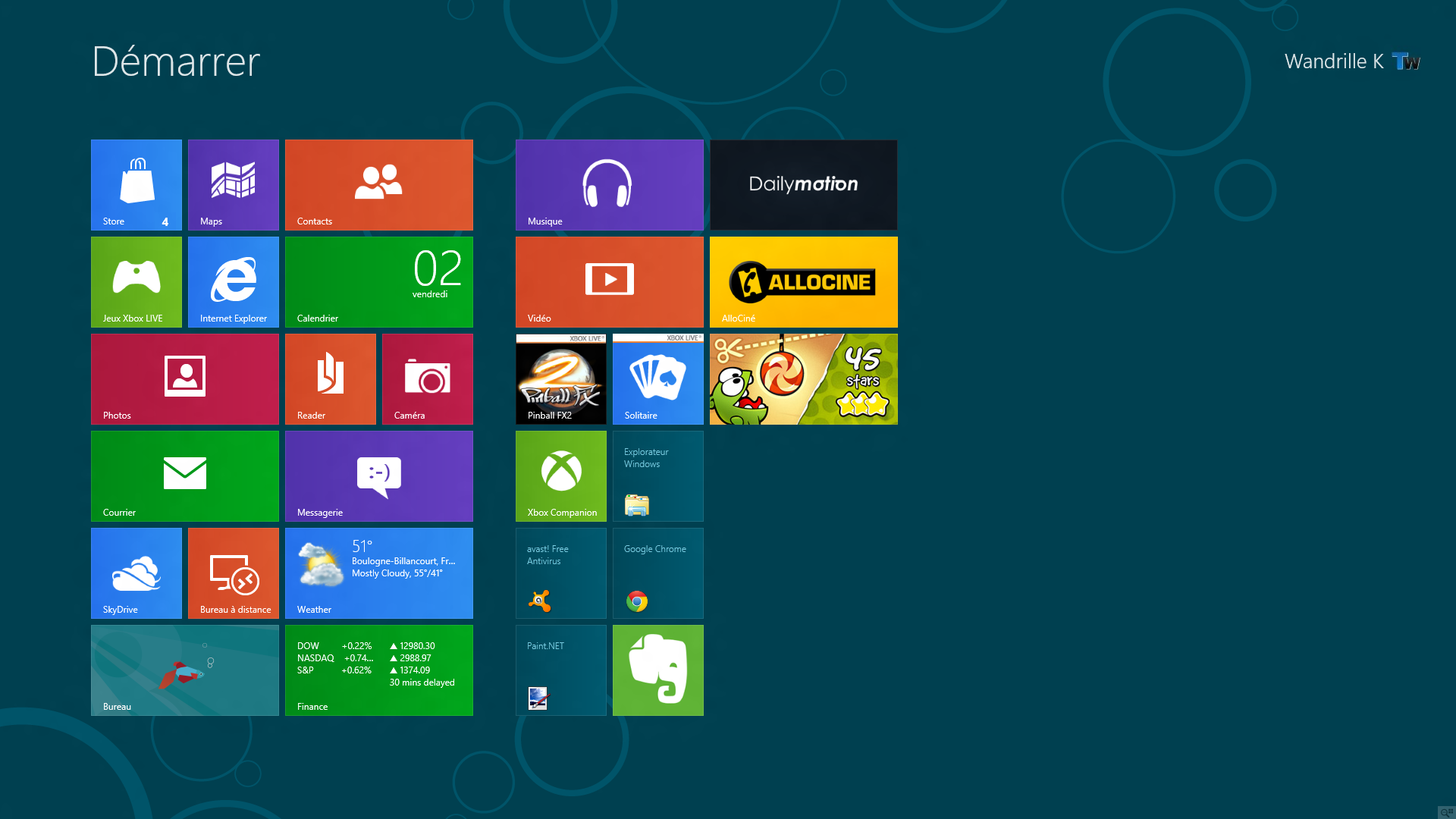The height and width of the screenshot is (819, 1456).
Task: Click the user avatar picture
Action: (1406, 61)
